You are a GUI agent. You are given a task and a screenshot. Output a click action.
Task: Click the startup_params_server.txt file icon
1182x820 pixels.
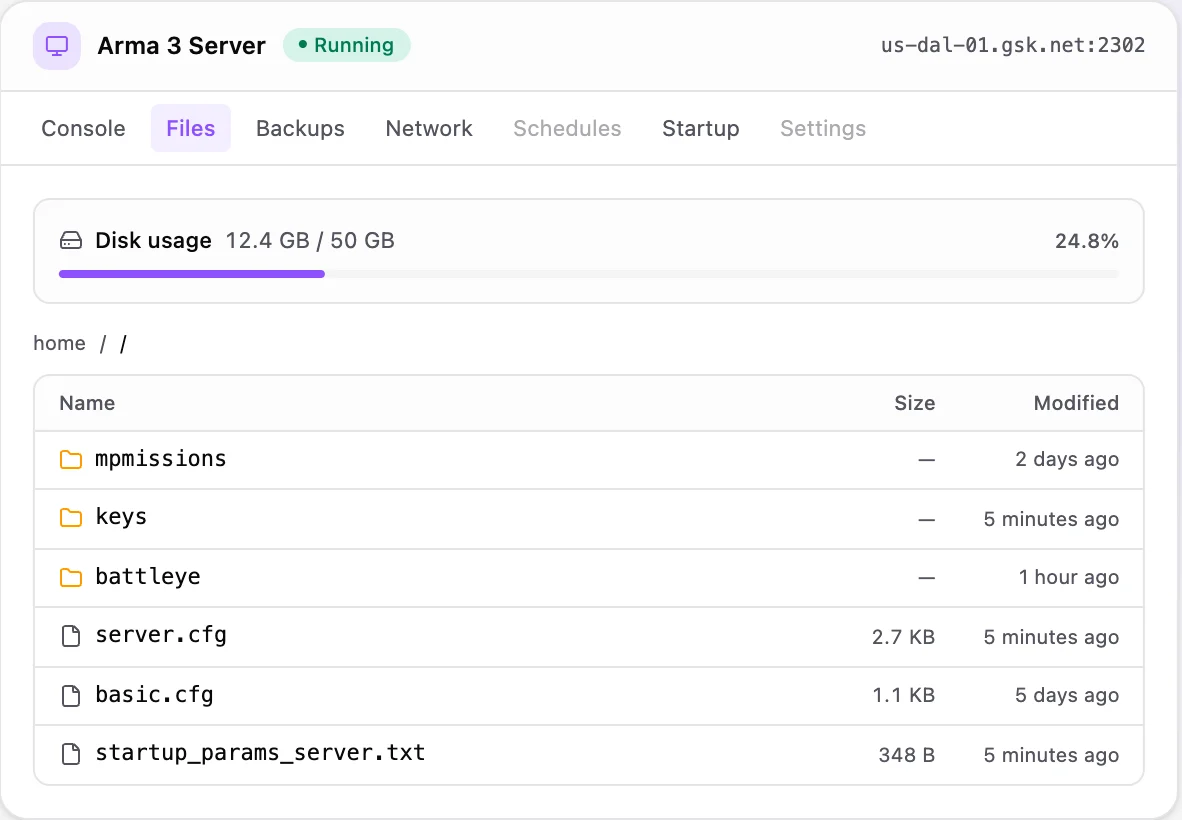[x=71, y=754]
